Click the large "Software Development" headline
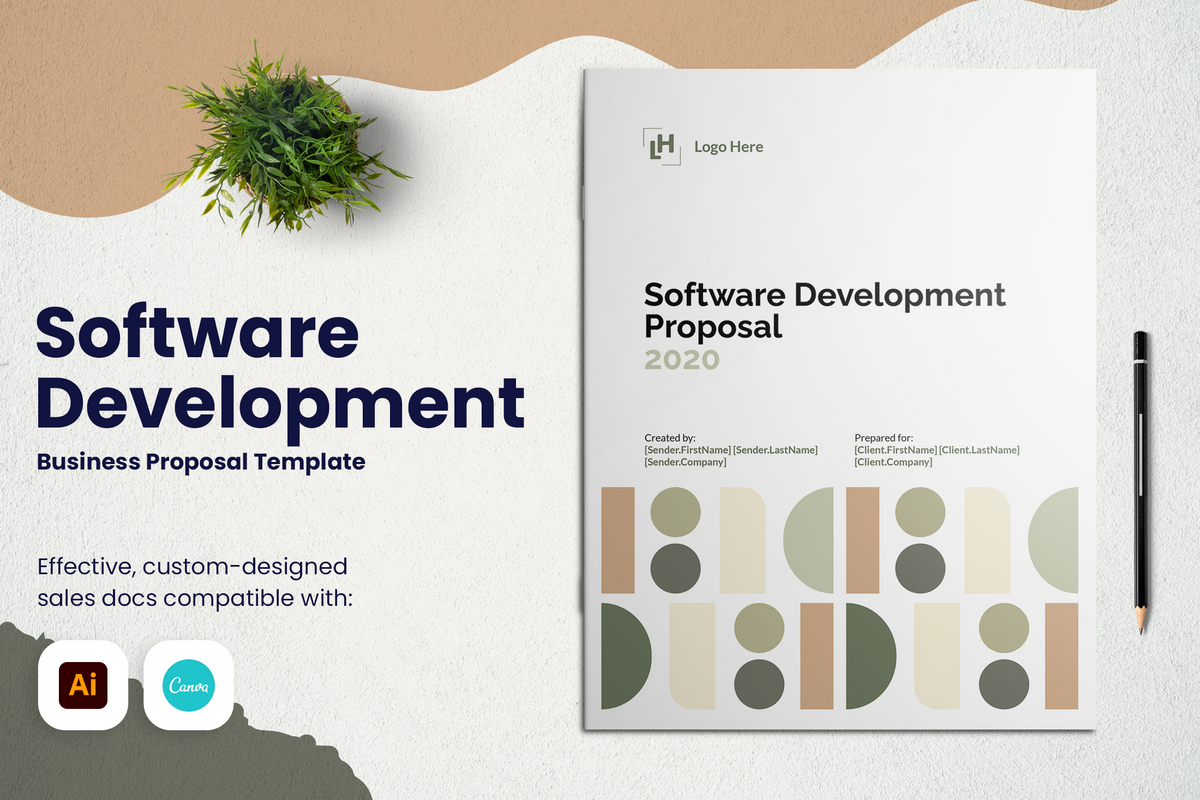This screenshot has height=800, width=1200. 280,367
